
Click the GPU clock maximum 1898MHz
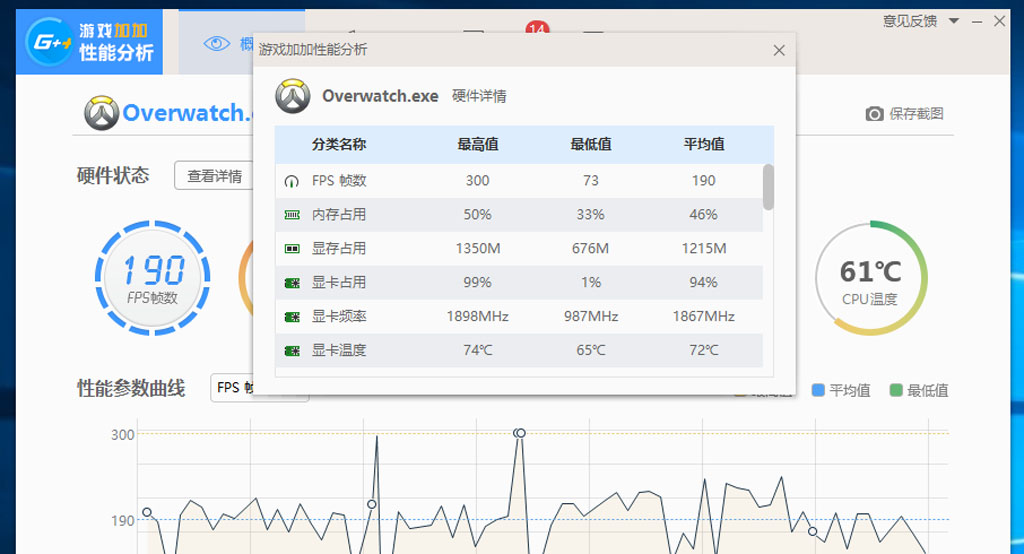point(477,317)
